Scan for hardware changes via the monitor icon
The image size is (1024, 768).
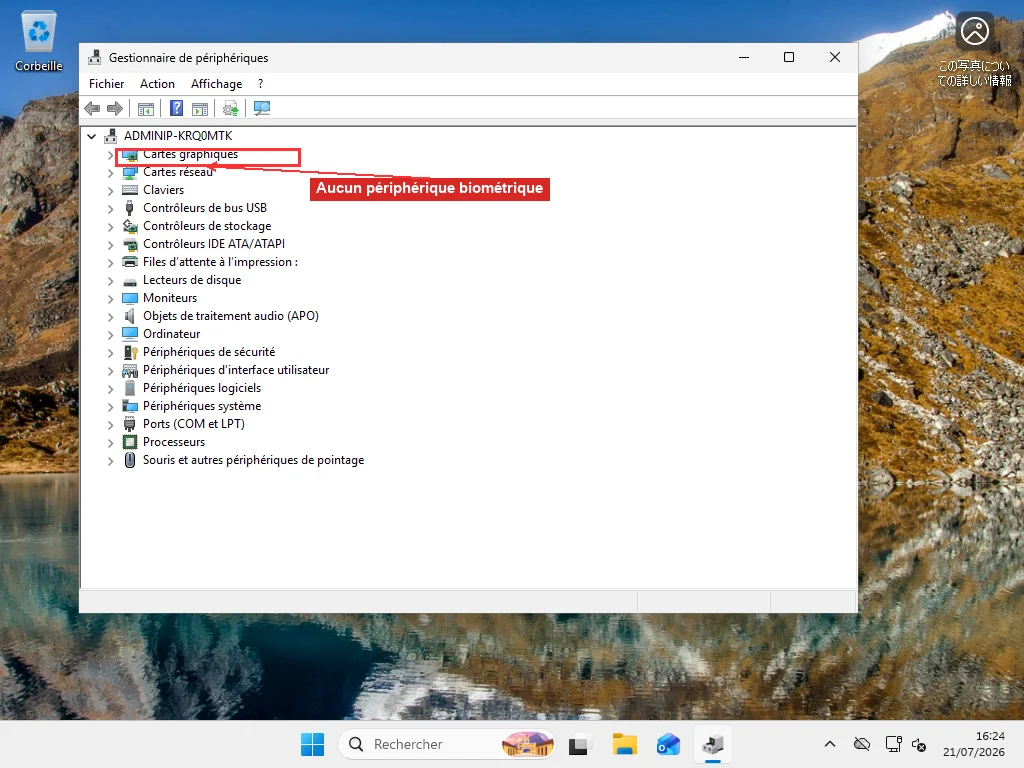262,108
